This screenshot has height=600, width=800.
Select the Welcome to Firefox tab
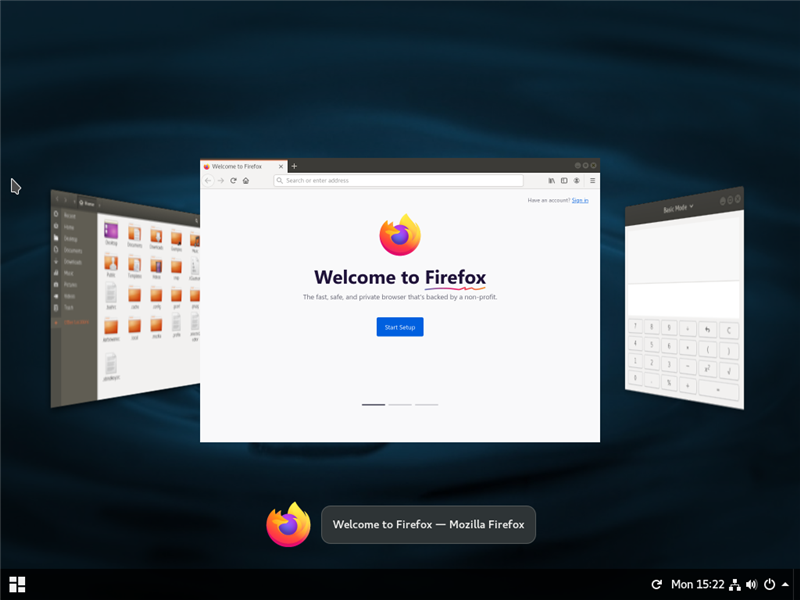point(244,166)
